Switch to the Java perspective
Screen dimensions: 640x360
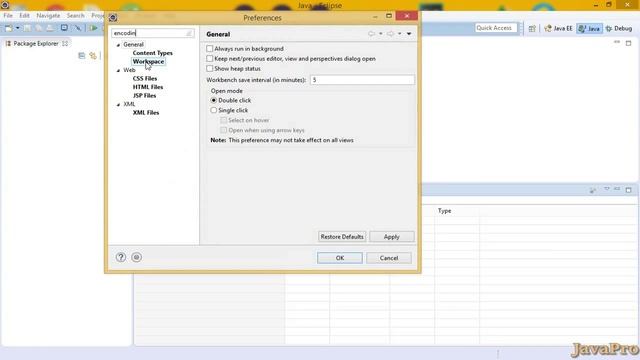589,29
